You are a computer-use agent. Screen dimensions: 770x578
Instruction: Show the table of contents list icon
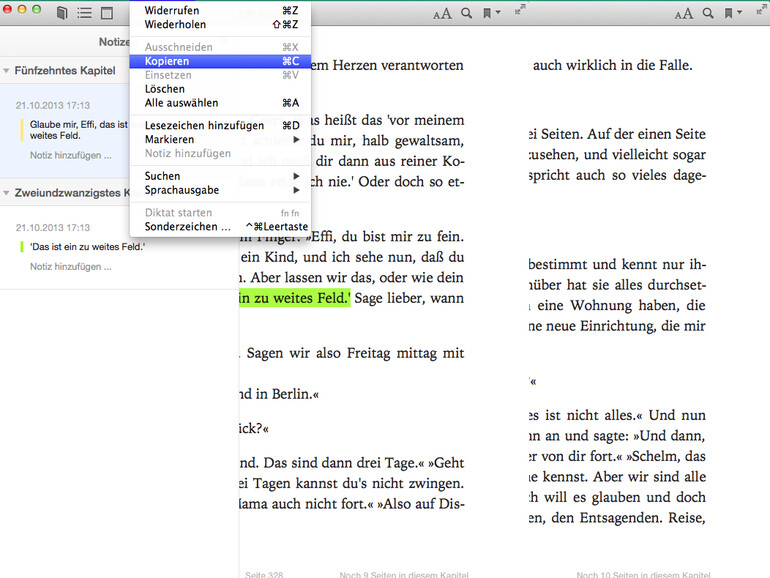coord(84,13)
